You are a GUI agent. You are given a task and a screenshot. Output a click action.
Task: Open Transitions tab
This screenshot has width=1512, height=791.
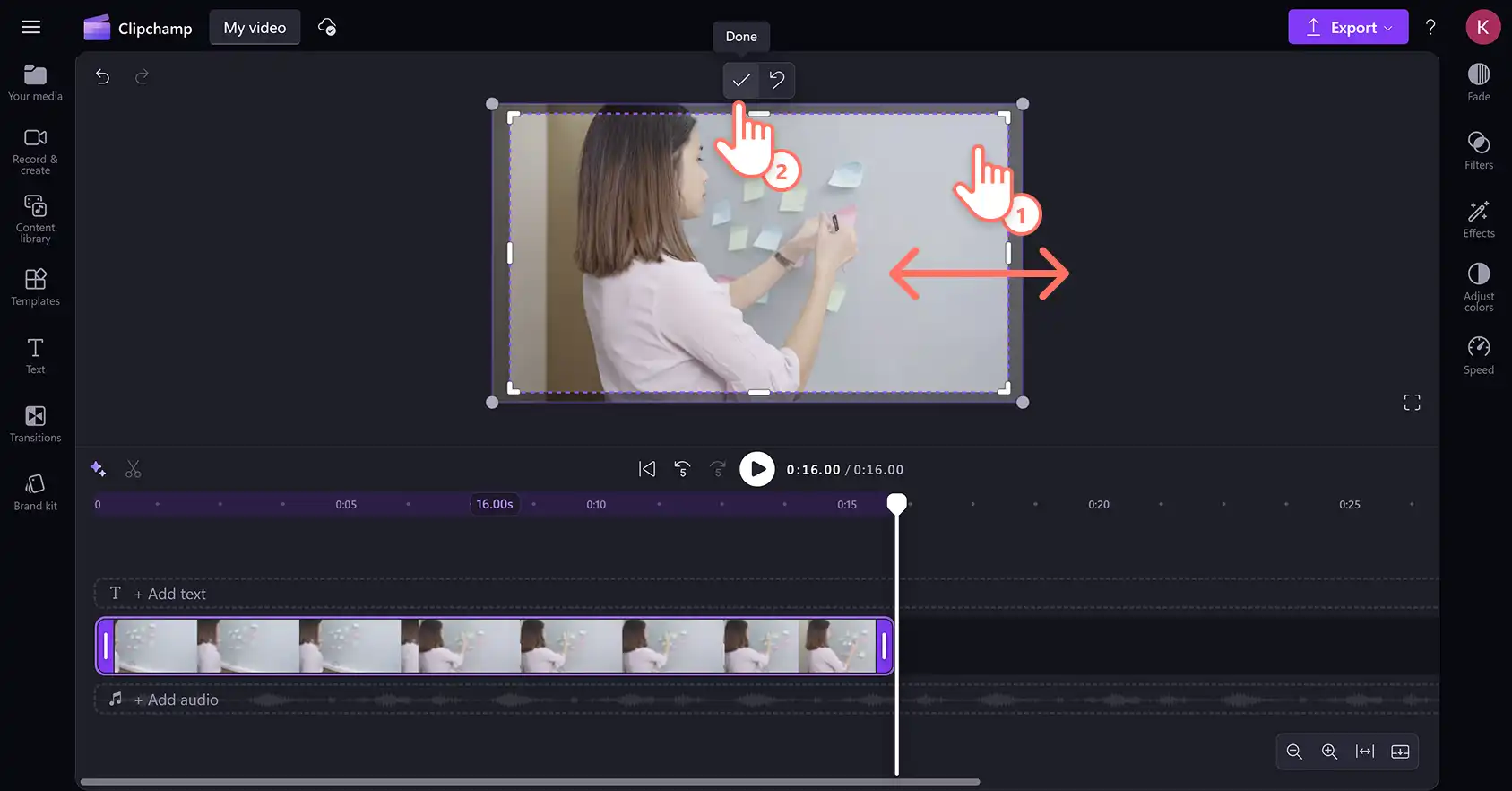click(x=35, y=423)
